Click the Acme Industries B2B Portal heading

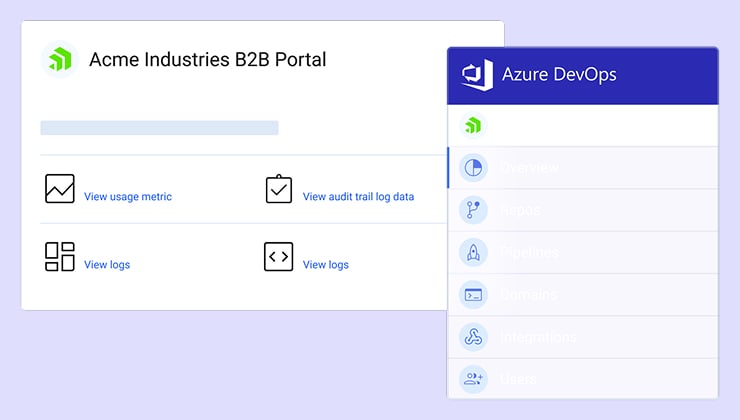207,60
